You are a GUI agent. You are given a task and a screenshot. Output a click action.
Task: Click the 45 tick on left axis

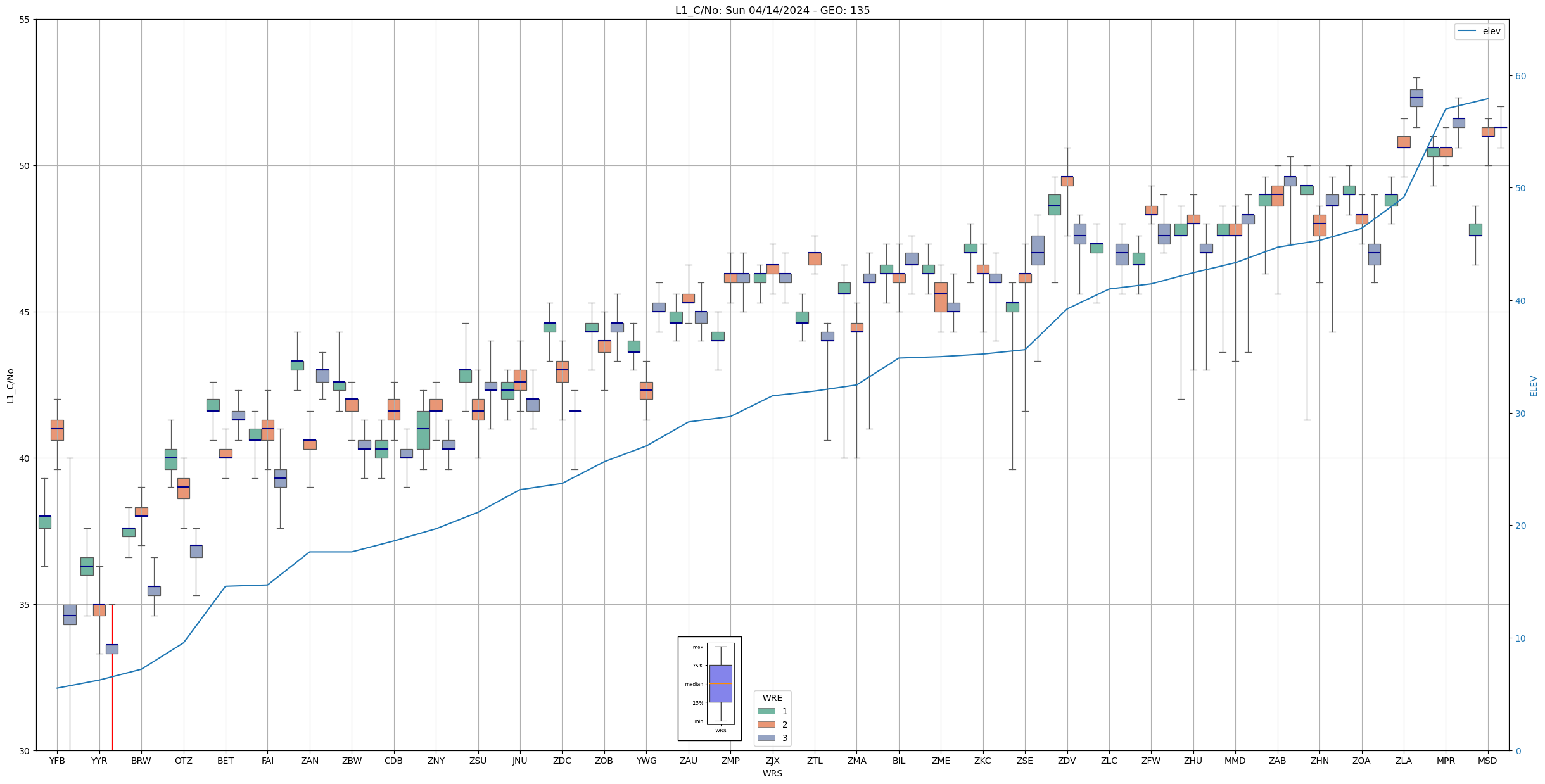click(24, 312)
